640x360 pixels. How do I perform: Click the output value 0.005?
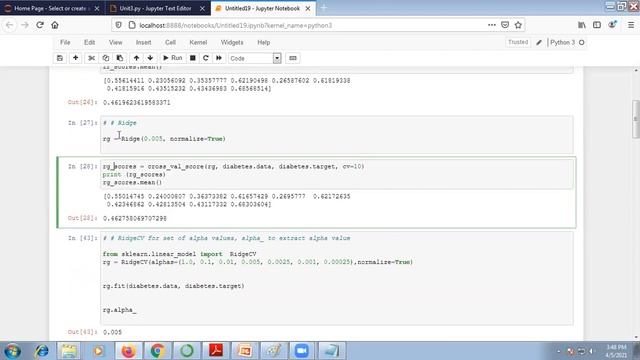[x=112, y=332]
